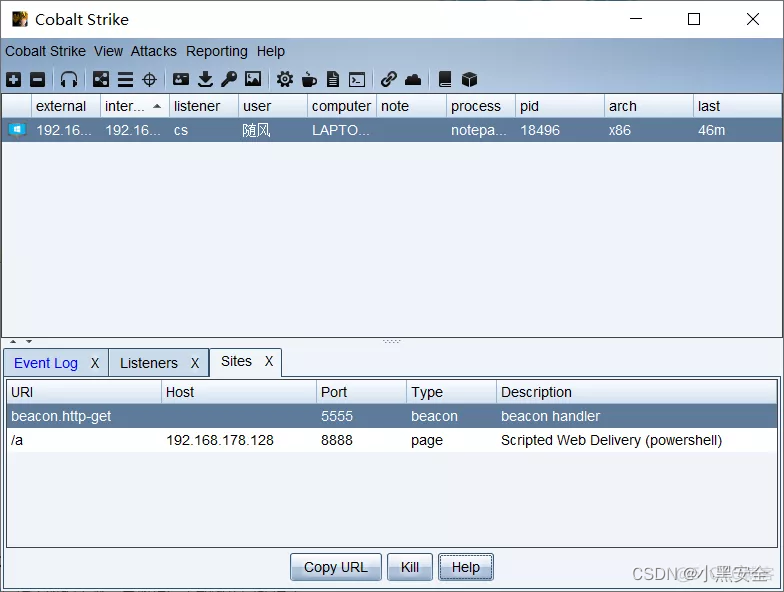Click the gear icon in the toolbar
Viewport: 784px width, 592px height.
point(285,80)
